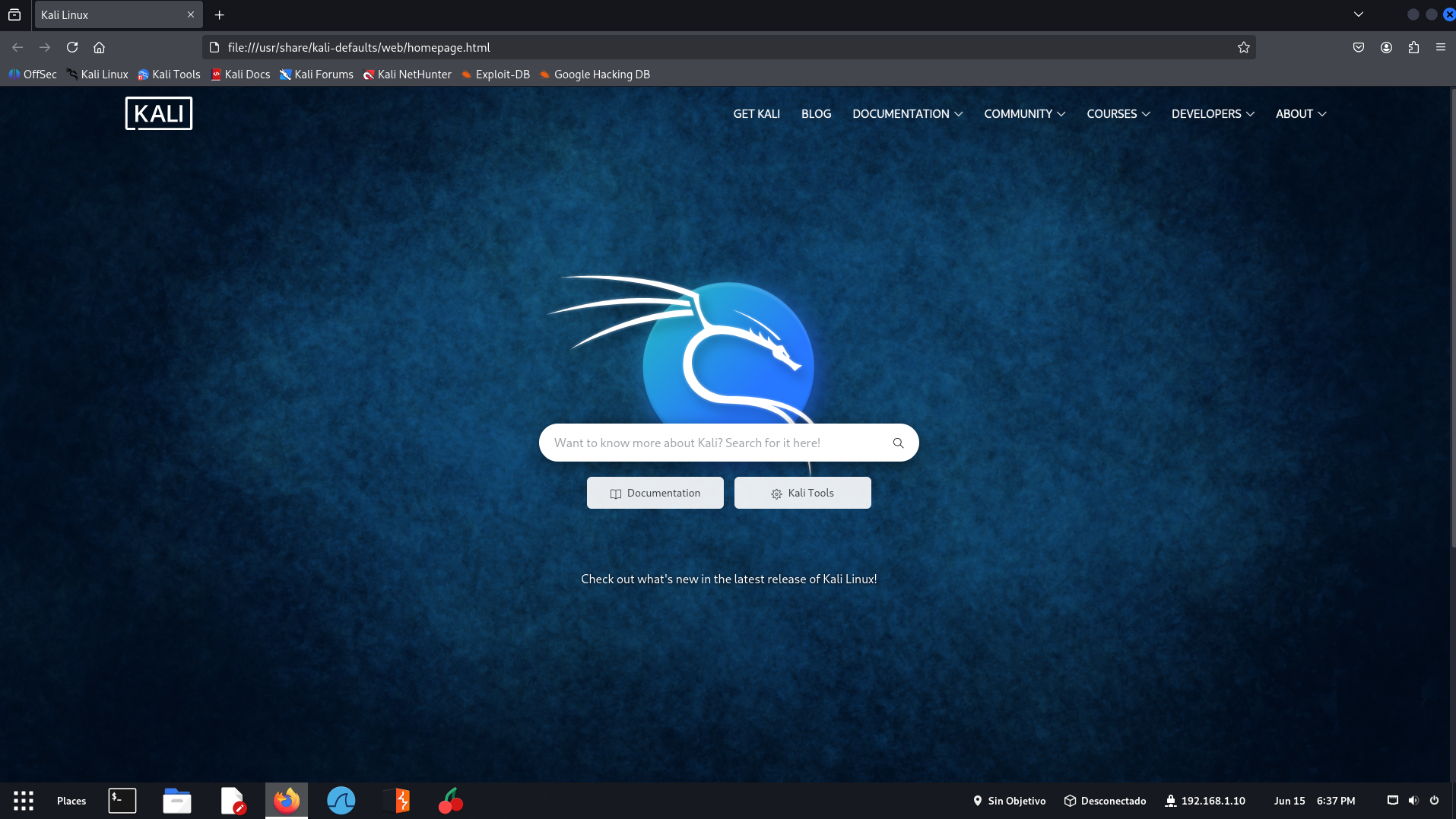Viewport: 1456px width, 819px height.
Task: Open the Kali Forums bookmark
Action: (x=316, y=75)
